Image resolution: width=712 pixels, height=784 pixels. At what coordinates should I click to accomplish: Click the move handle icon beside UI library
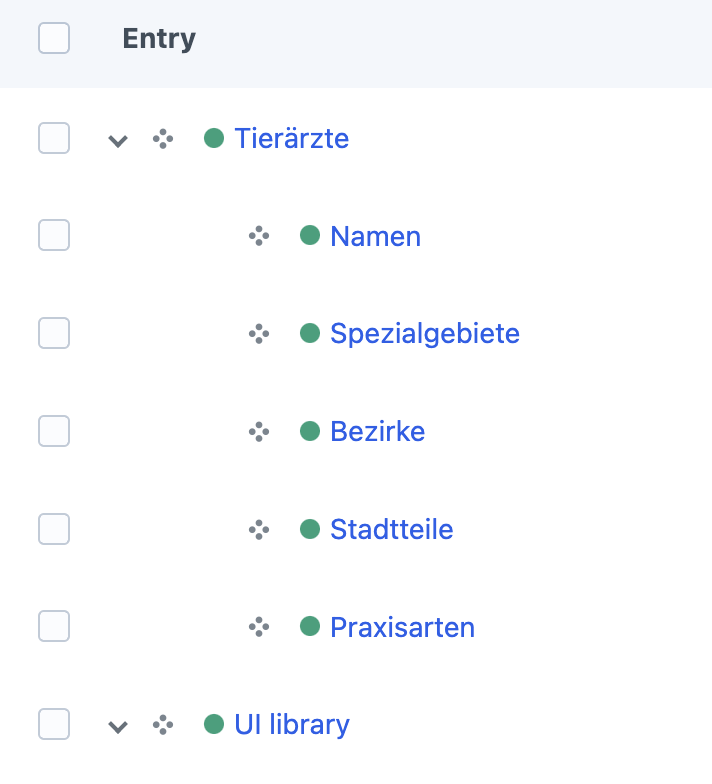[163, 724]
